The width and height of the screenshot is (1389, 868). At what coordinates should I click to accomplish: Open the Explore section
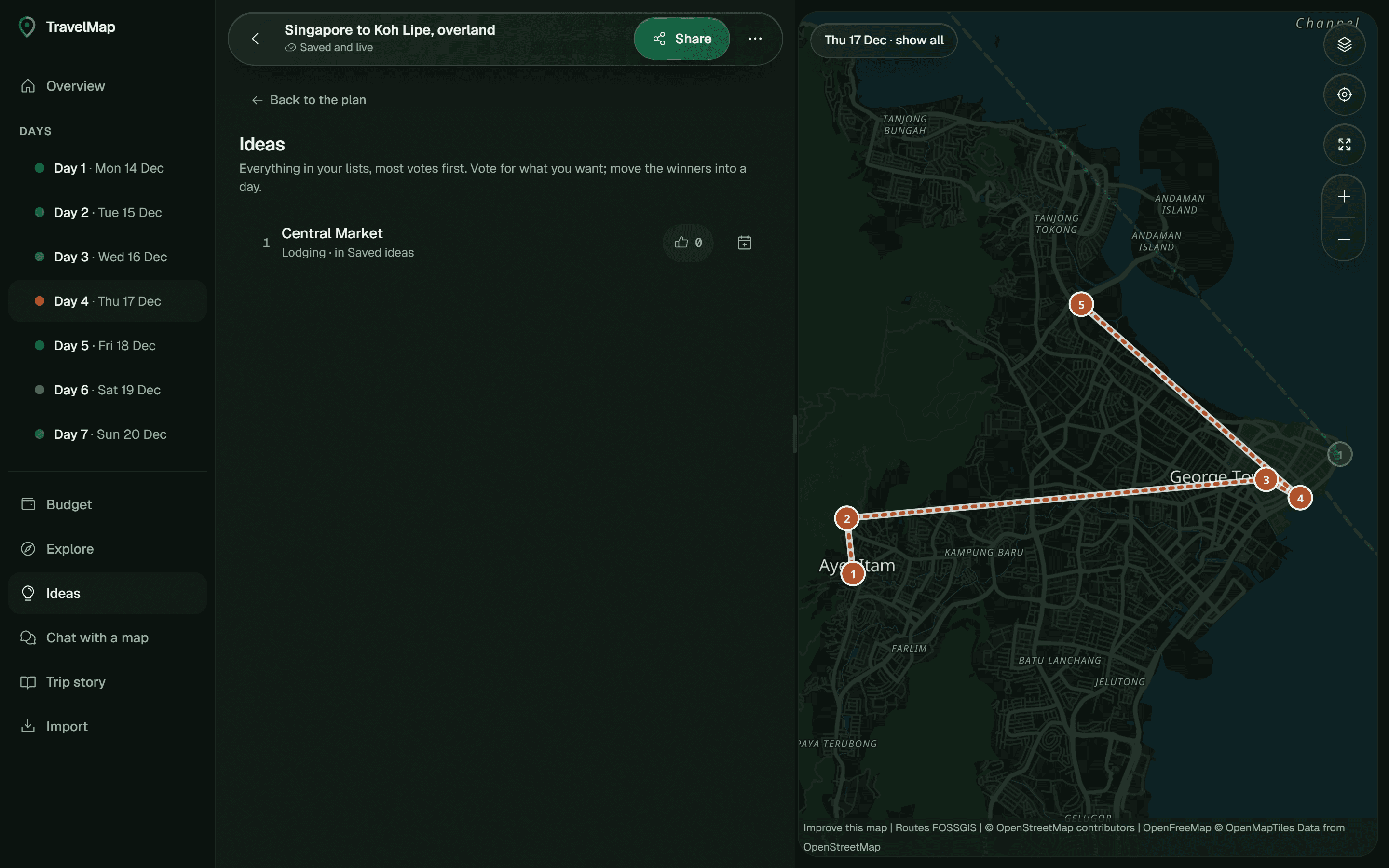(x=108, y=549)
